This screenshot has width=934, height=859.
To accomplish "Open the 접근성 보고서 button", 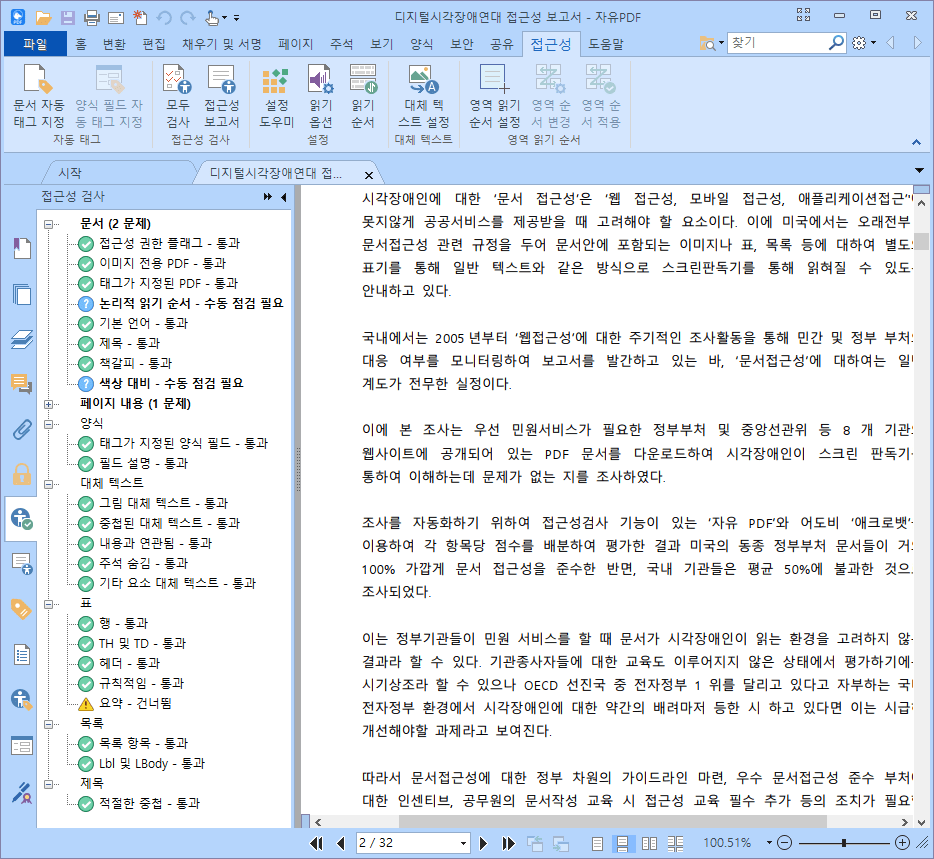I will tap(222, 97).
